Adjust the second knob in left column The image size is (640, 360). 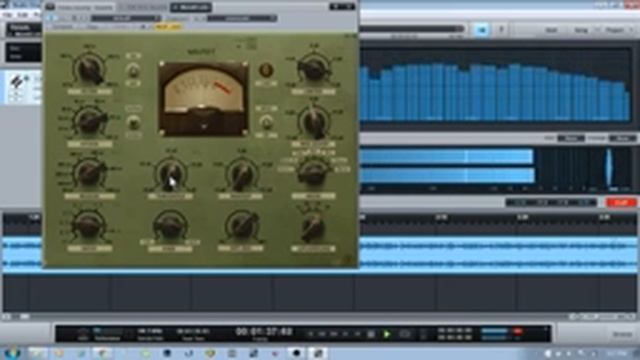click(90, 122)
